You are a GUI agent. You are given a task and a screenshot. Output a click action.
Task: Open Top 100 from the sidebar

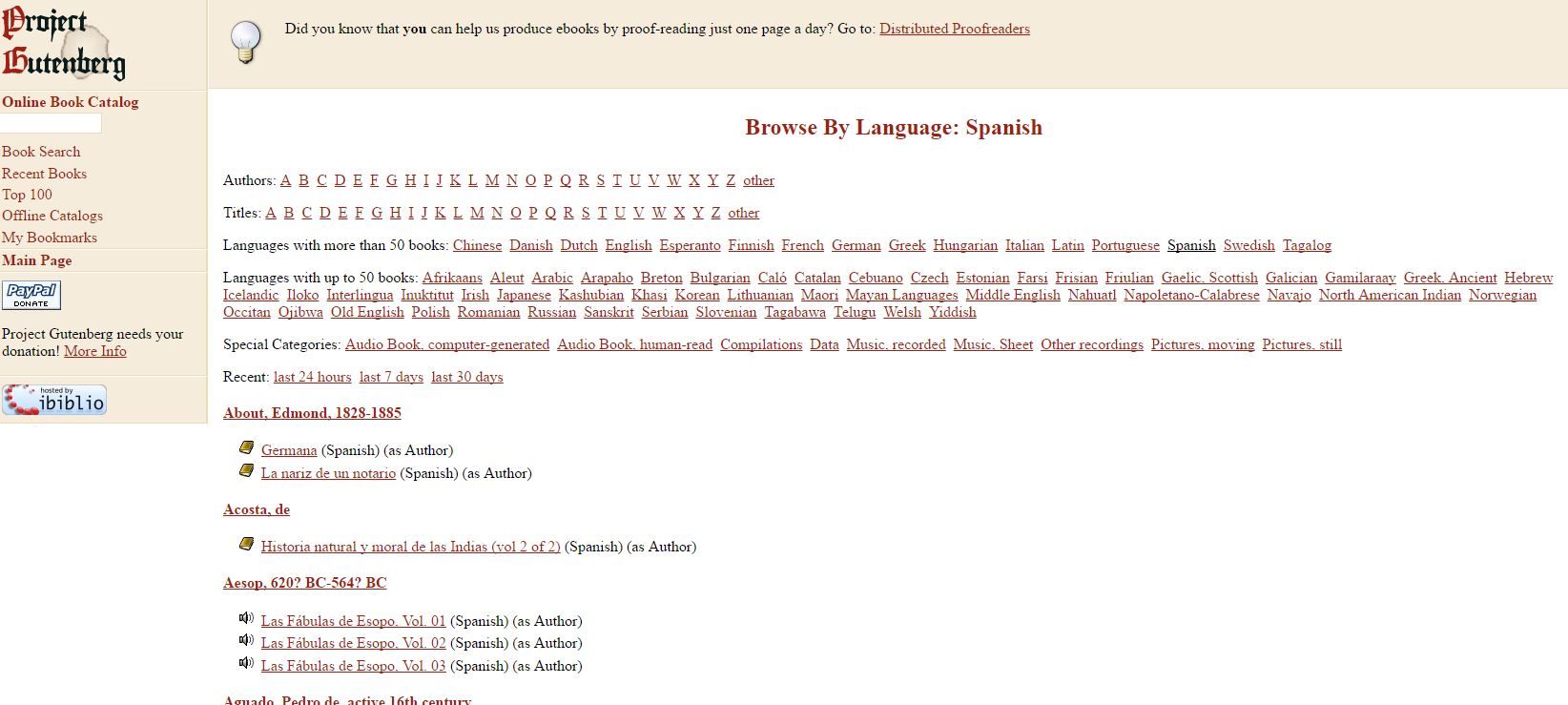27,195
